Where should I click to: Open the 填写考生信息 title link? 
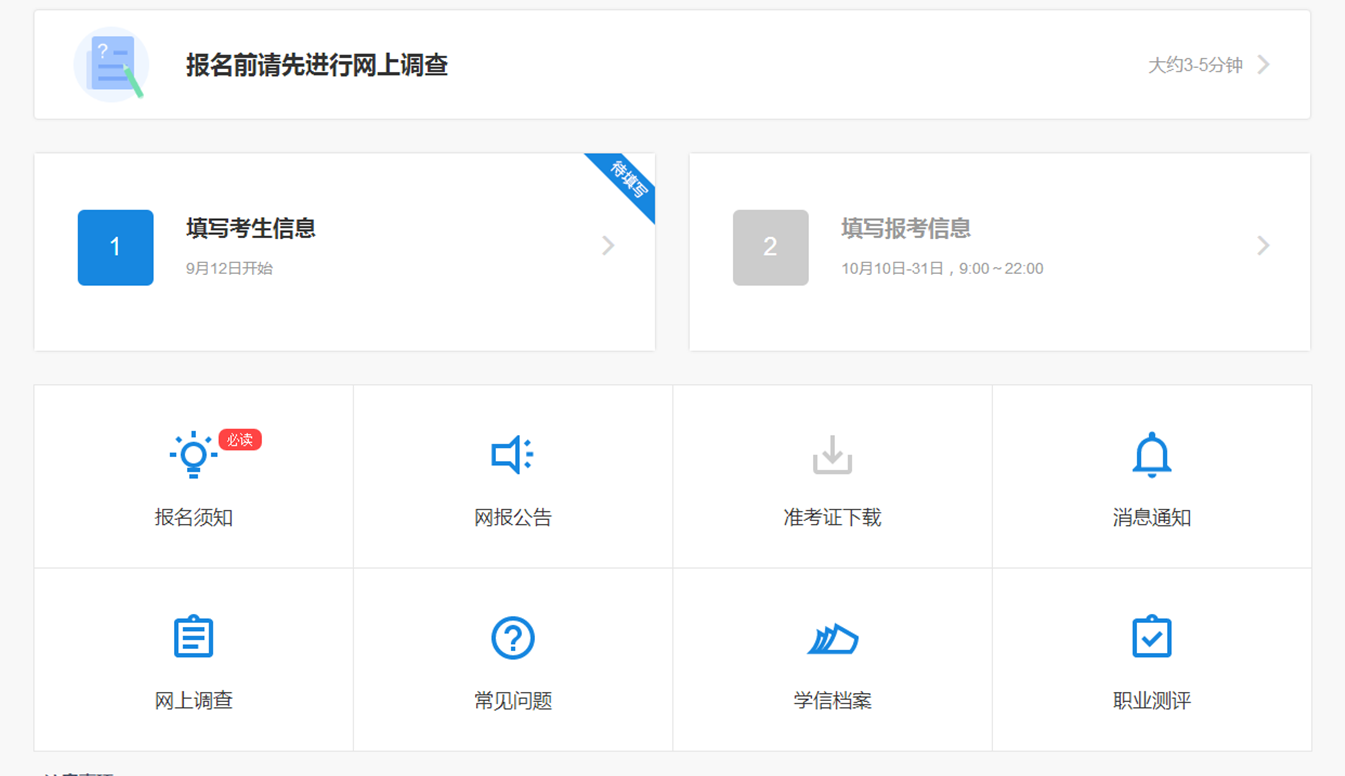pyautogui.click(x=251, y=229)
